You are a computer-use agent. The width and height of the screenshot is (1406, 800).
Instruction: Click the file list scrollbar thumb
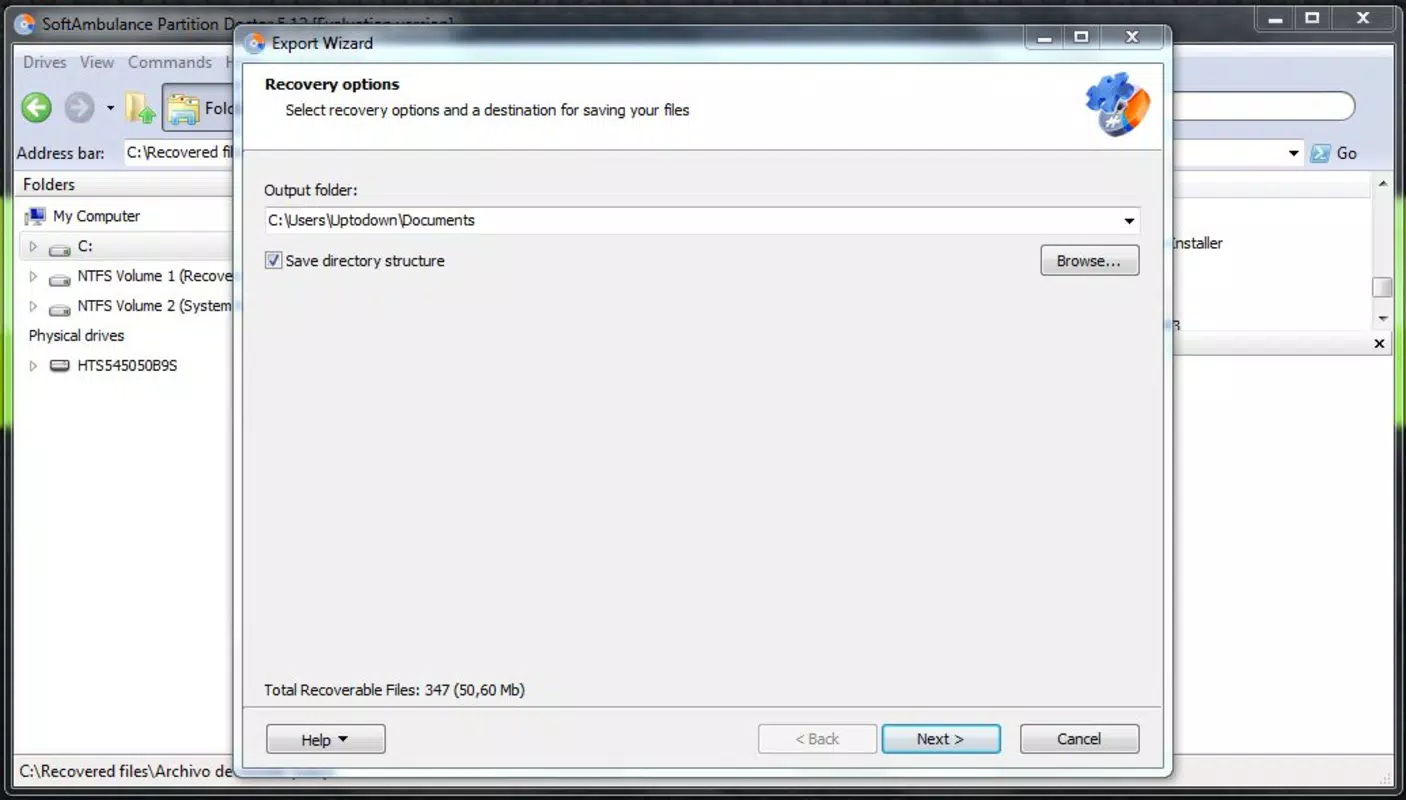coord(1383,287)
